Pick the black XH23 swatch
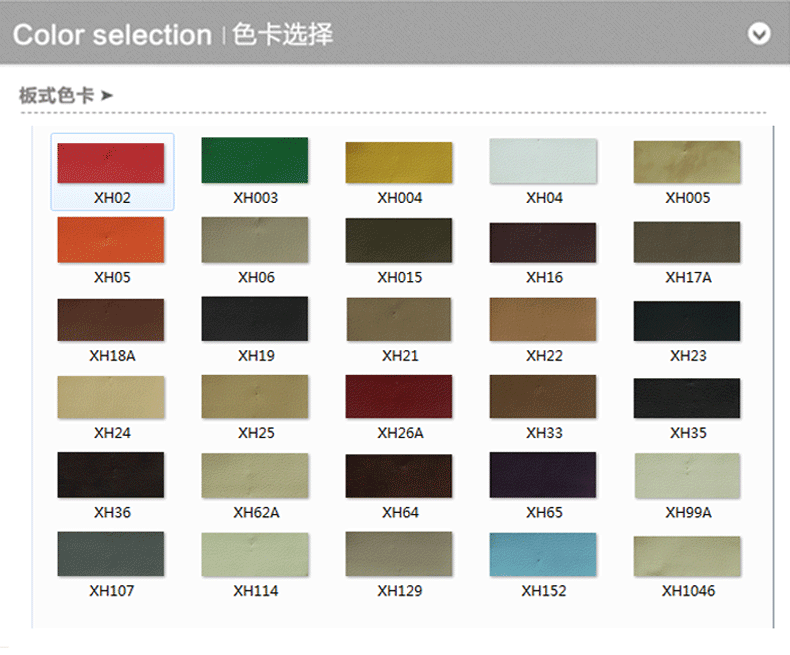 [687, 321]
